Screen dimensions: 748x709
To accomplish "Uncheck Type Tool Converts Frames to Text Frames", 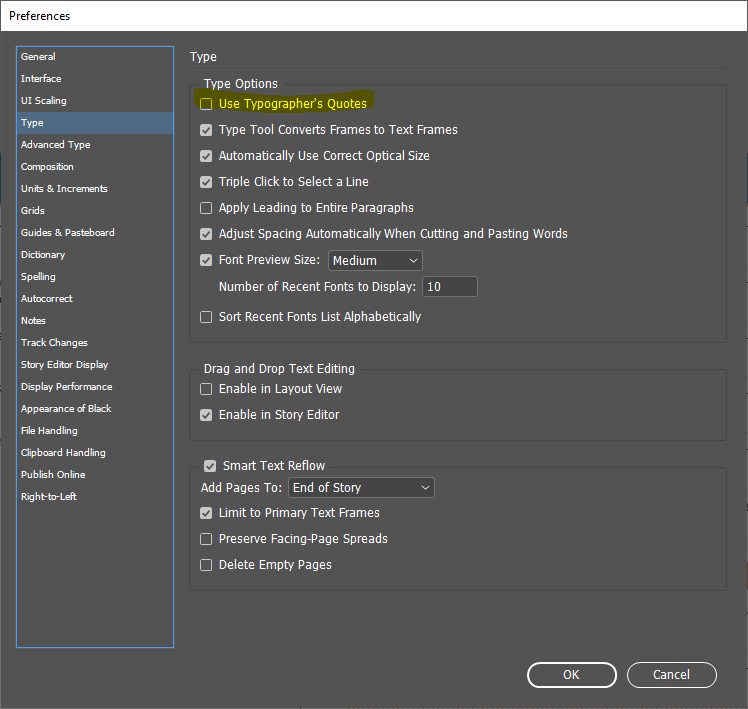I will coord(206,130).
